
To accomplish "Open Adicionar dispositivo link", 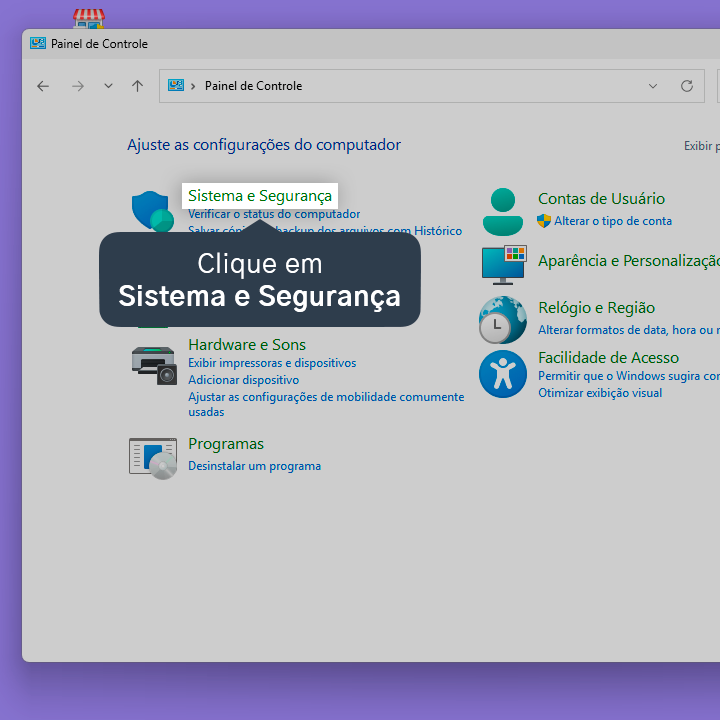I will [243, 380].
